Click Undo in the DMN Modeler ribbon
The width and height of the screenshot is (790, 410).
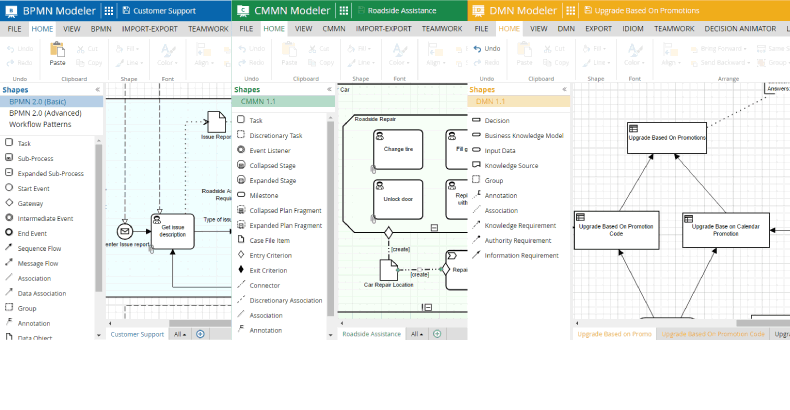486,48
